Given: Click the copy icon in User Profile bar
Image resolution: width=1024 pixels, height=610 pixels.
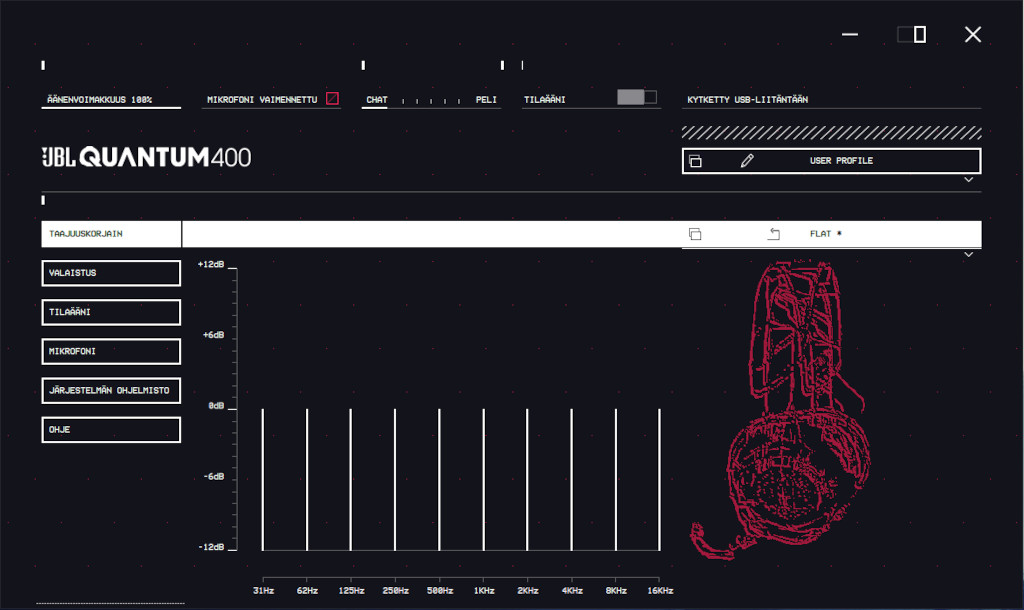Looking at the screenshot, I should 695,161.
